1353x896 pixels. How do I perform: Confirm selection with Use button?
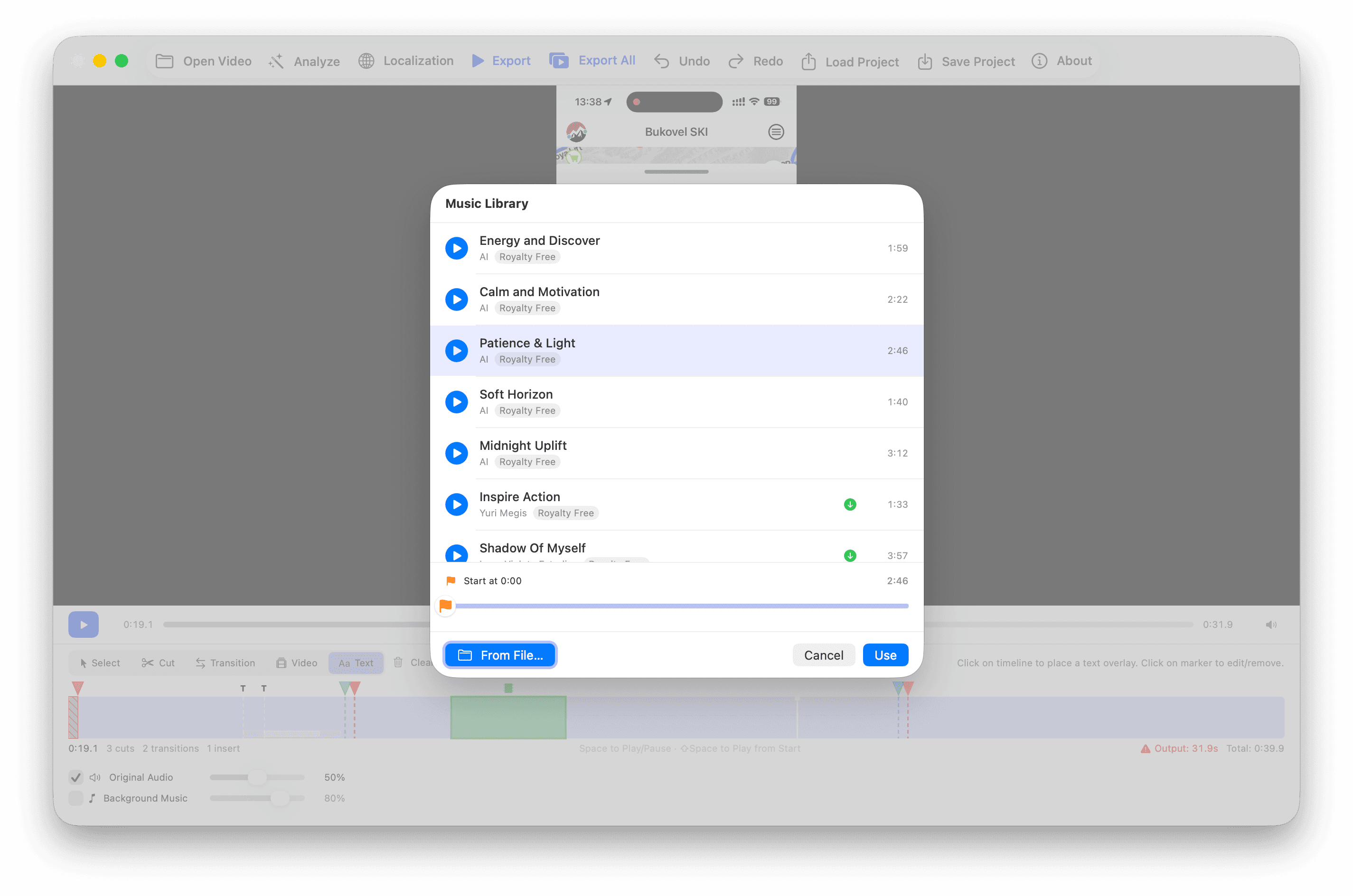(x=885, y=655)
